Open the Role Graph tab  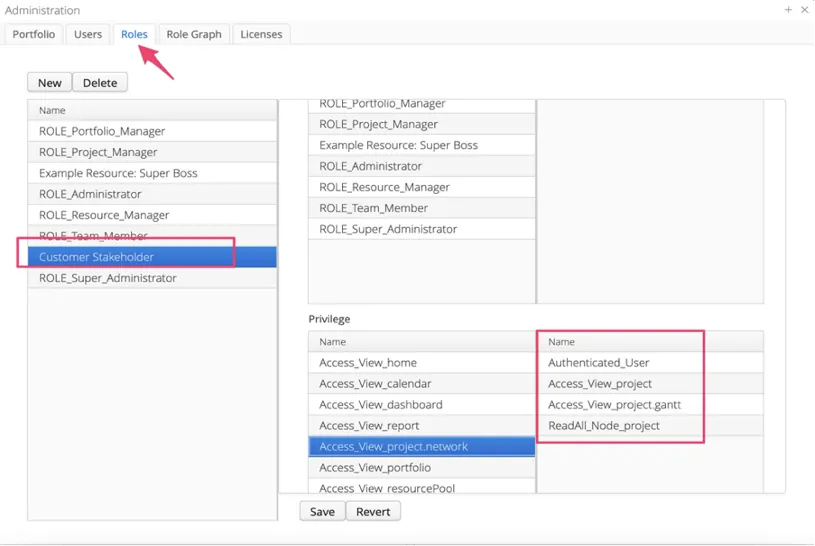194,34
